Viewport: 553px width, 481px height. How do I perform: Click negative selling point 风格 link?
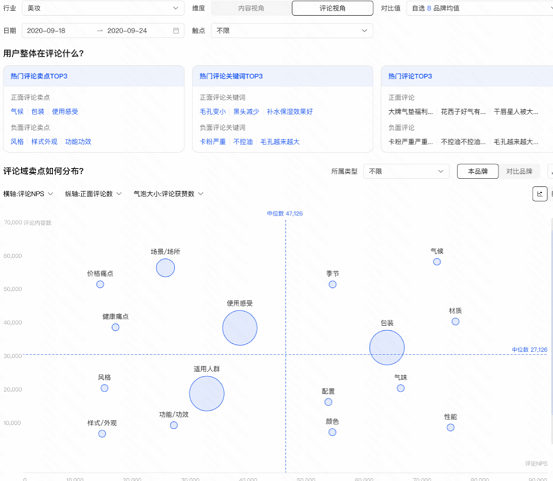coord(17,141)
